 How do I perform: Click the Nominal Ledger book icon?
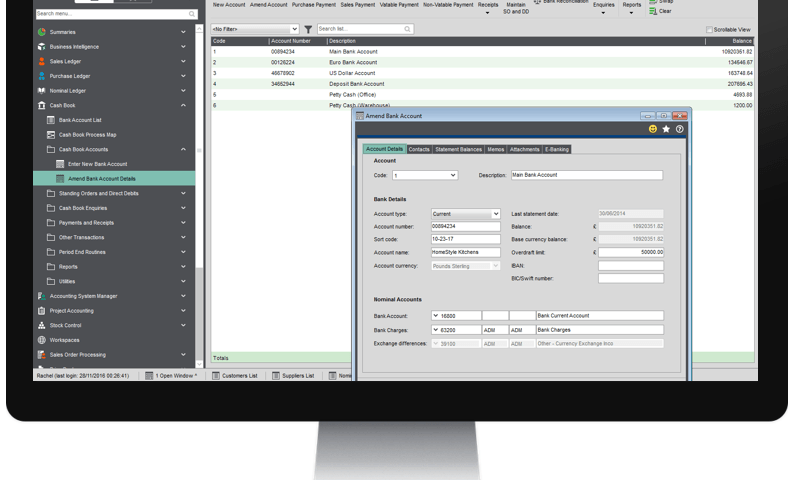42,91
